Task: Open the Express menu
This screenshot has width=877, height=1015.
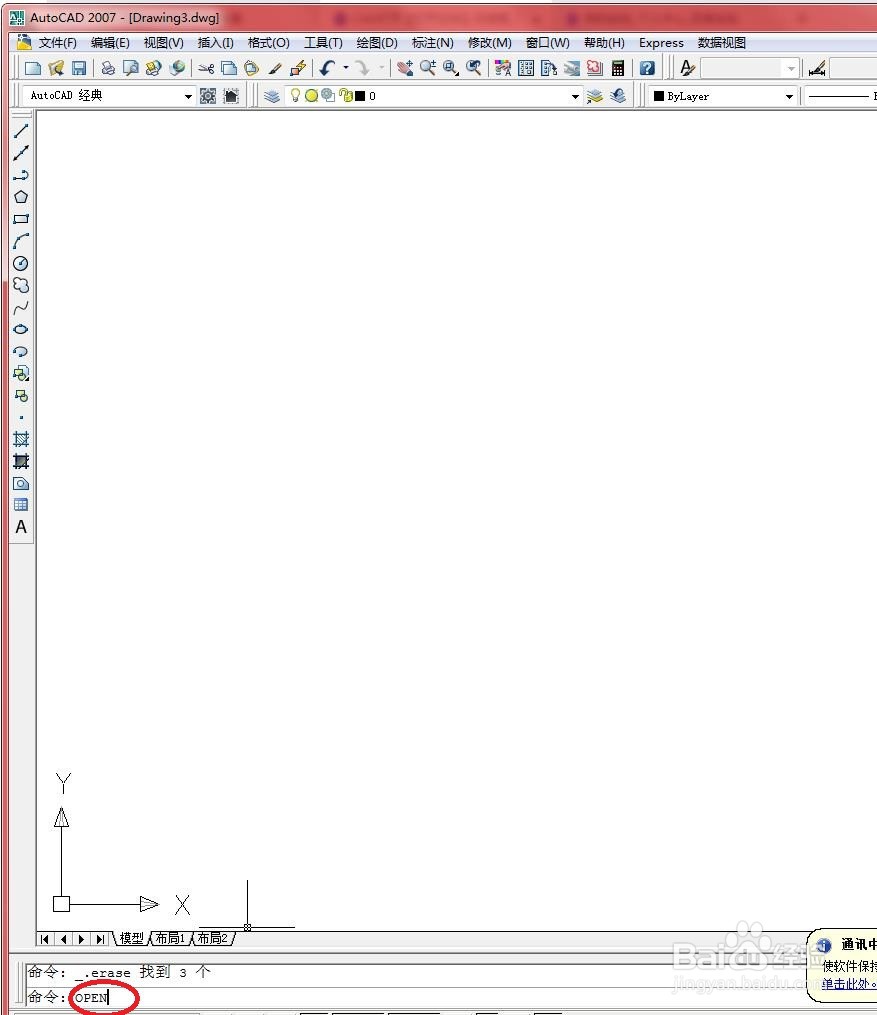Action: (661, 43)
